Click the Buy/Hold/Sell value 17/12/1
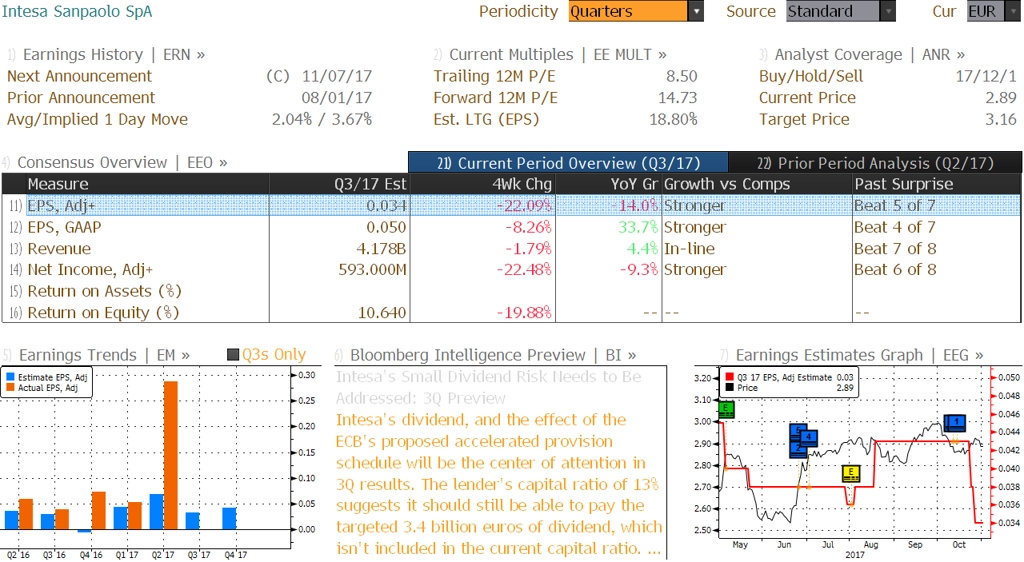The image size is (1024, 562). [986, 76]
